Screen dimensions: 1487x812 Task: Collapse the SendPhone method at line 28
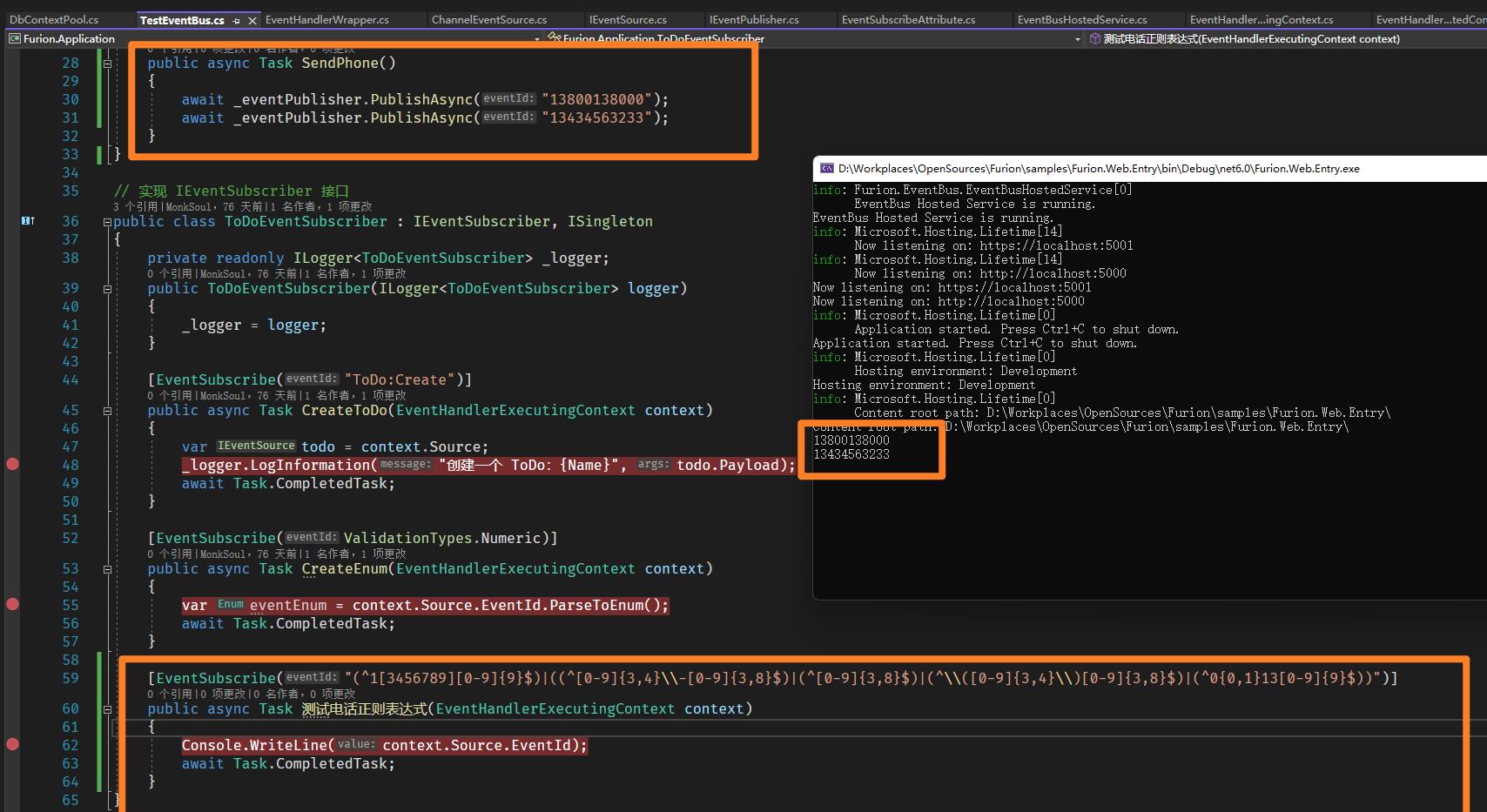[x=107, y=64]
